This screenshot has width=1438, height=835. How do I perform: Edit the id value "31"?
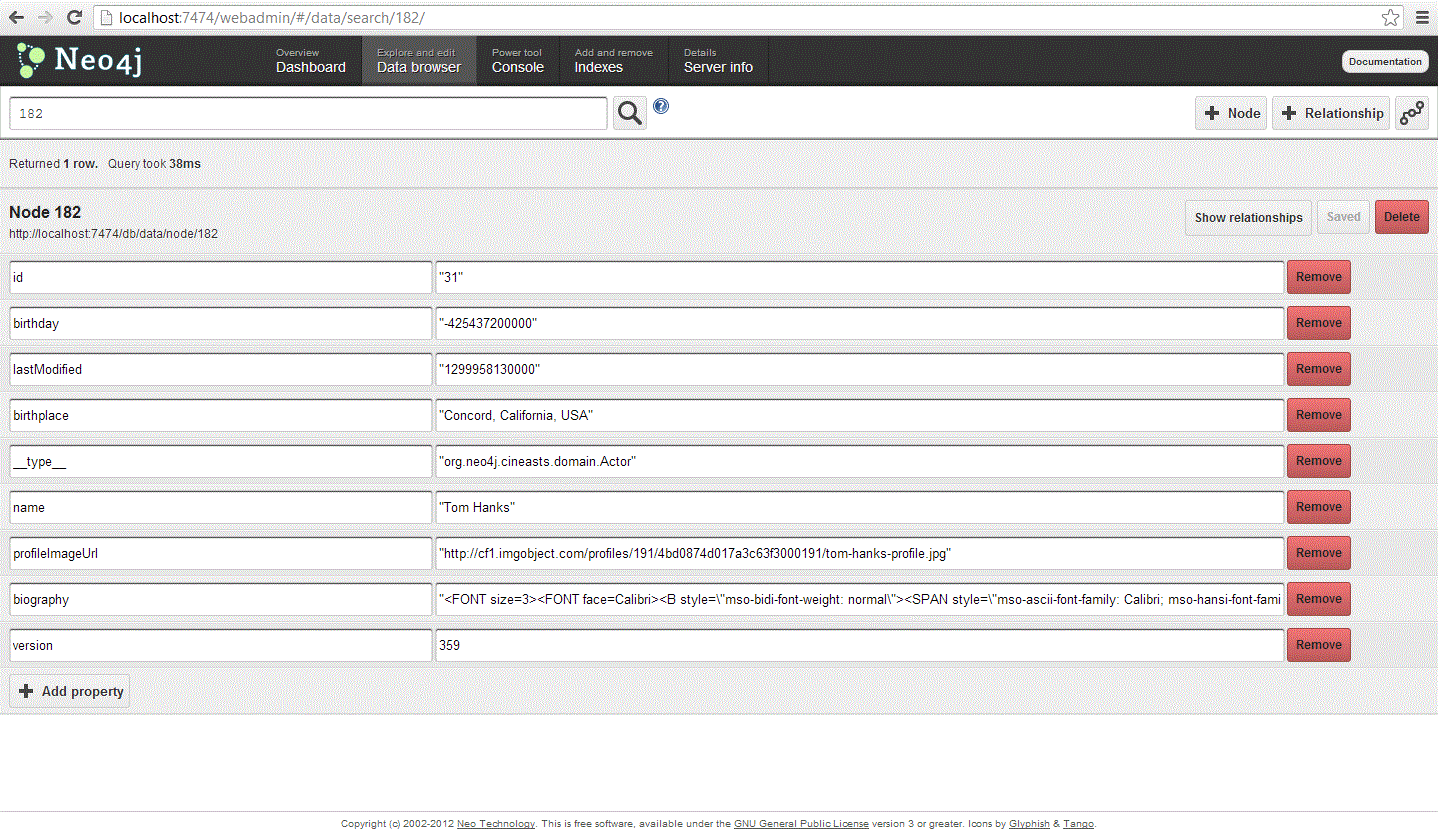(x=860, y=277)
